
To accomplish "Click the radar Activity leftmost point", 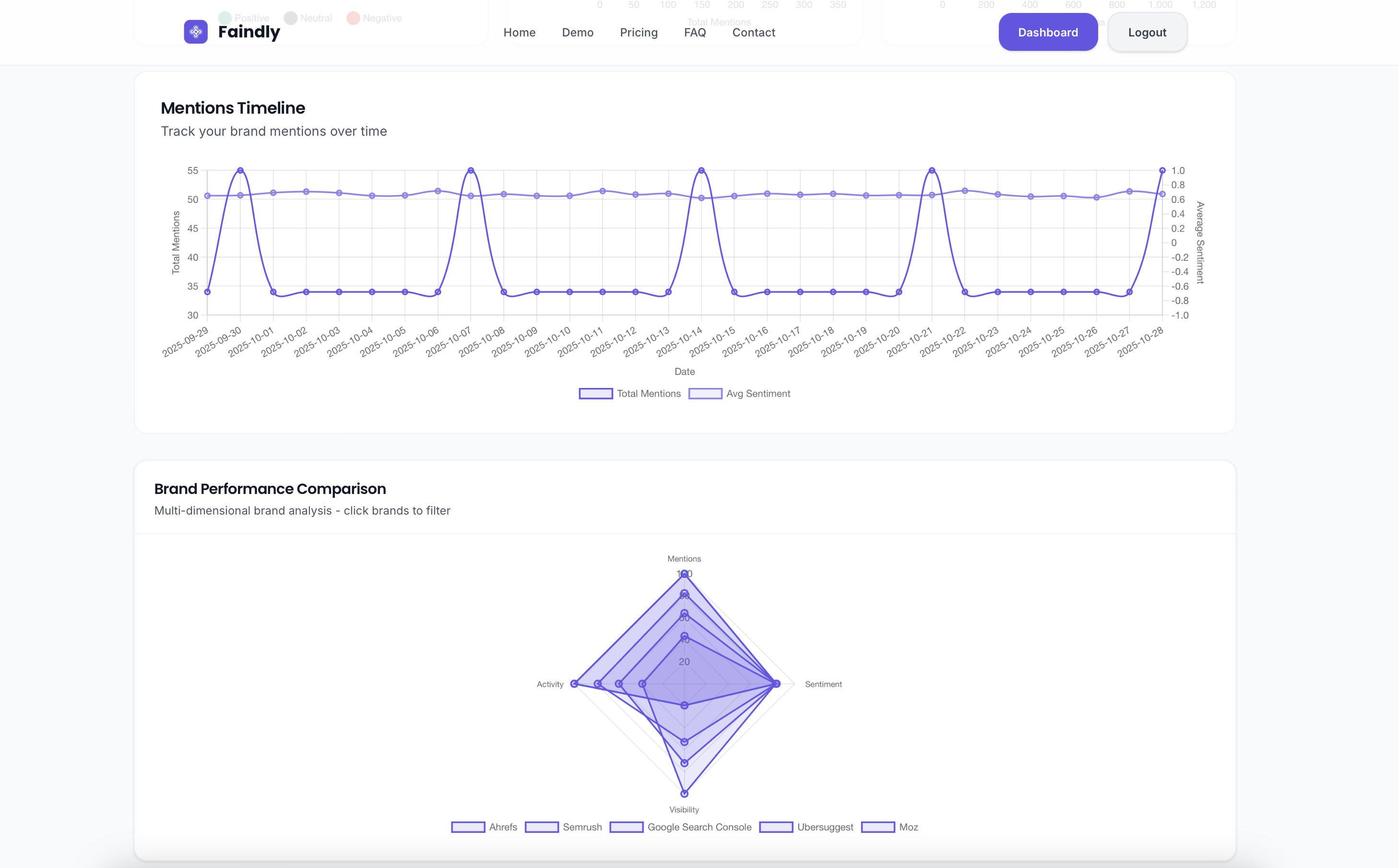I will click(574, 684).
